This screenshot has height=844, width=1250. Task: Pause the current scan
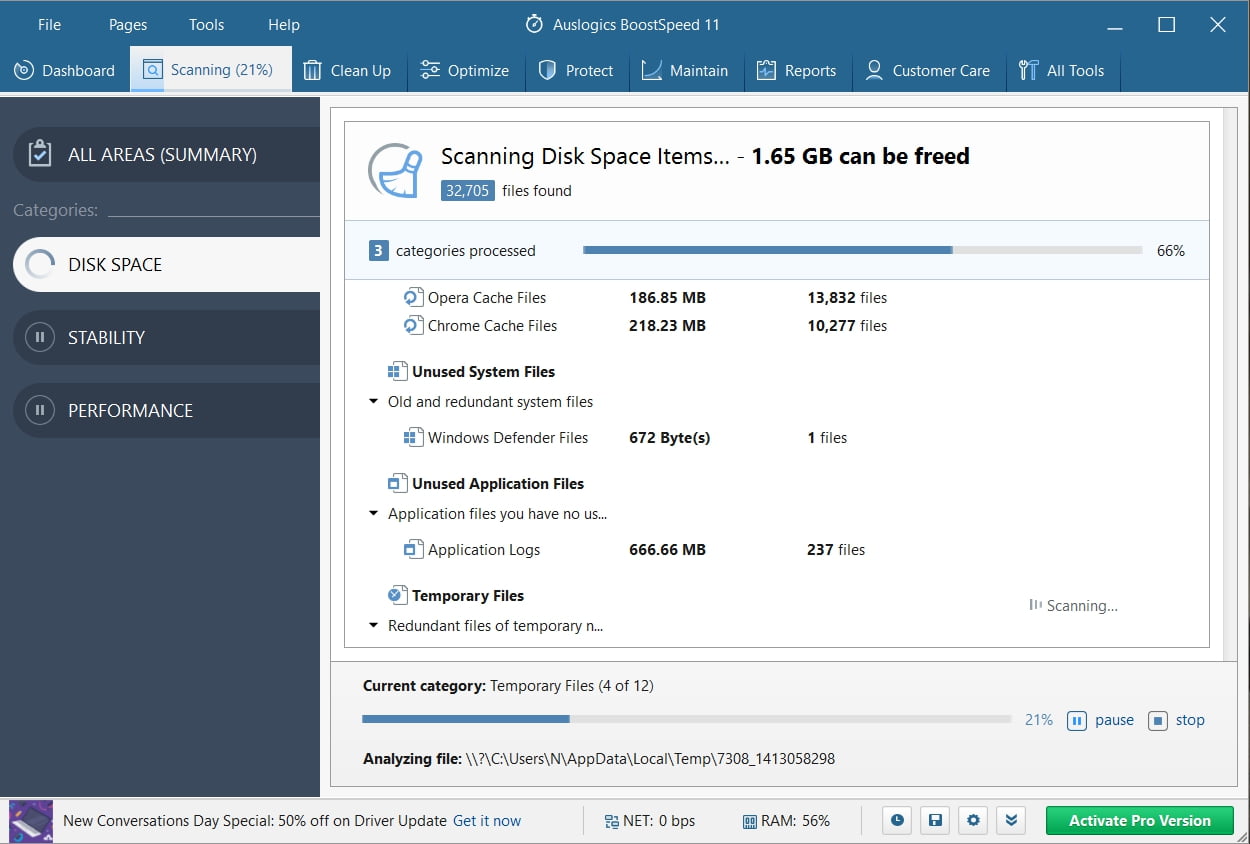point(1101,720)
